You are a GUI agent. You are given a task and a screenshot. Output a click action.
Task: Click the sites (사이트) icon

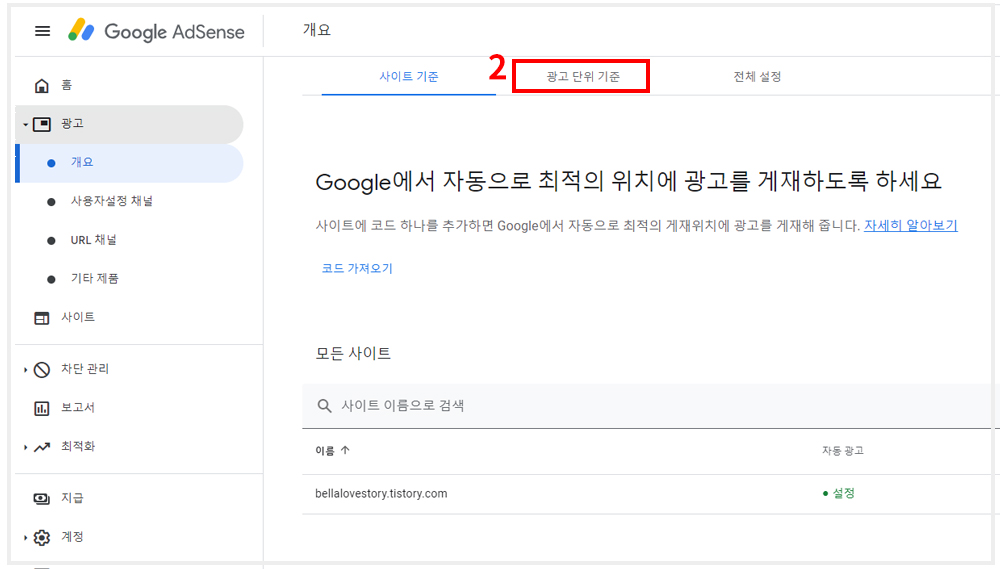point(41,318)
